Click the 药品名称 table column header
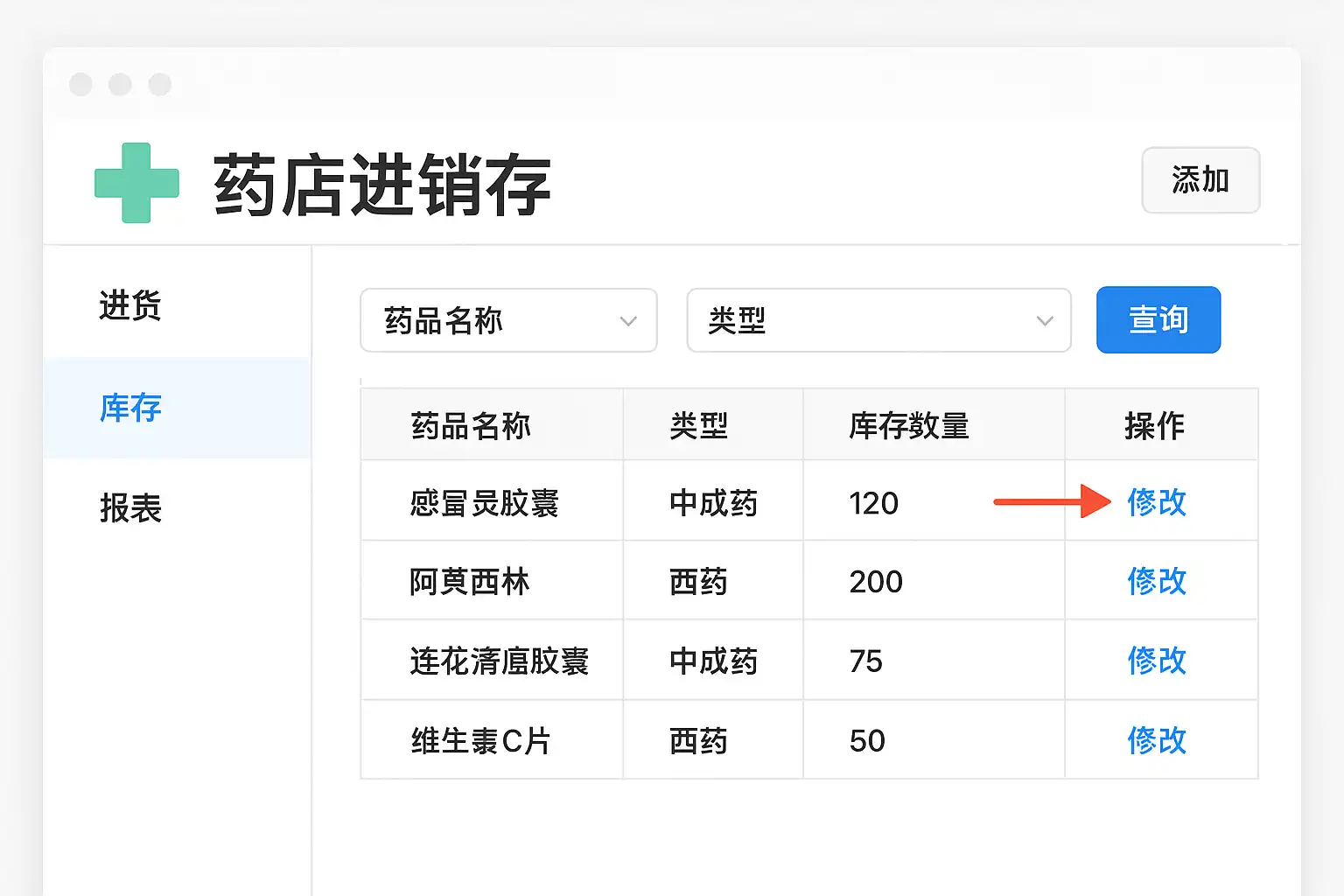This screenshot has width=1344, height=896. [x=471, y=426]
